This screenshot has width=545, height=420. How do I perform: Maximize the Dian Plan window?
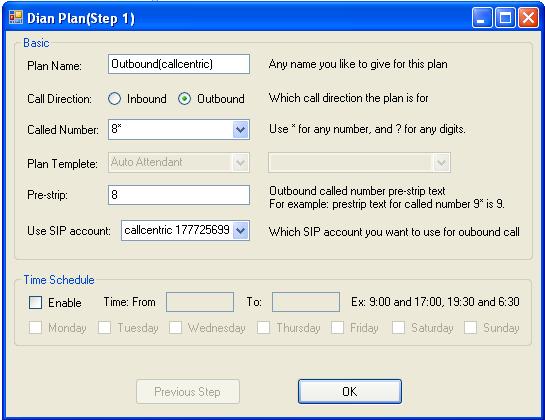point(505,17)
